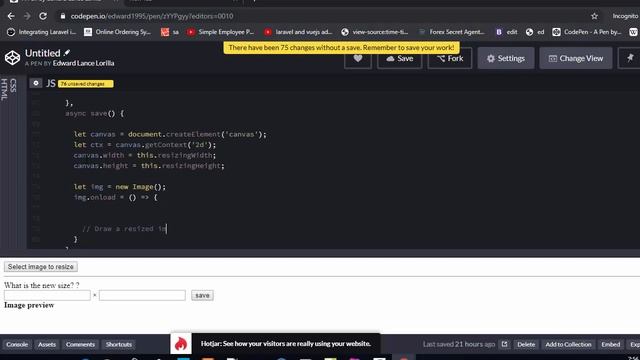
Task: Open Edward Lance Lorilla's profile
Action: [83, 63]
